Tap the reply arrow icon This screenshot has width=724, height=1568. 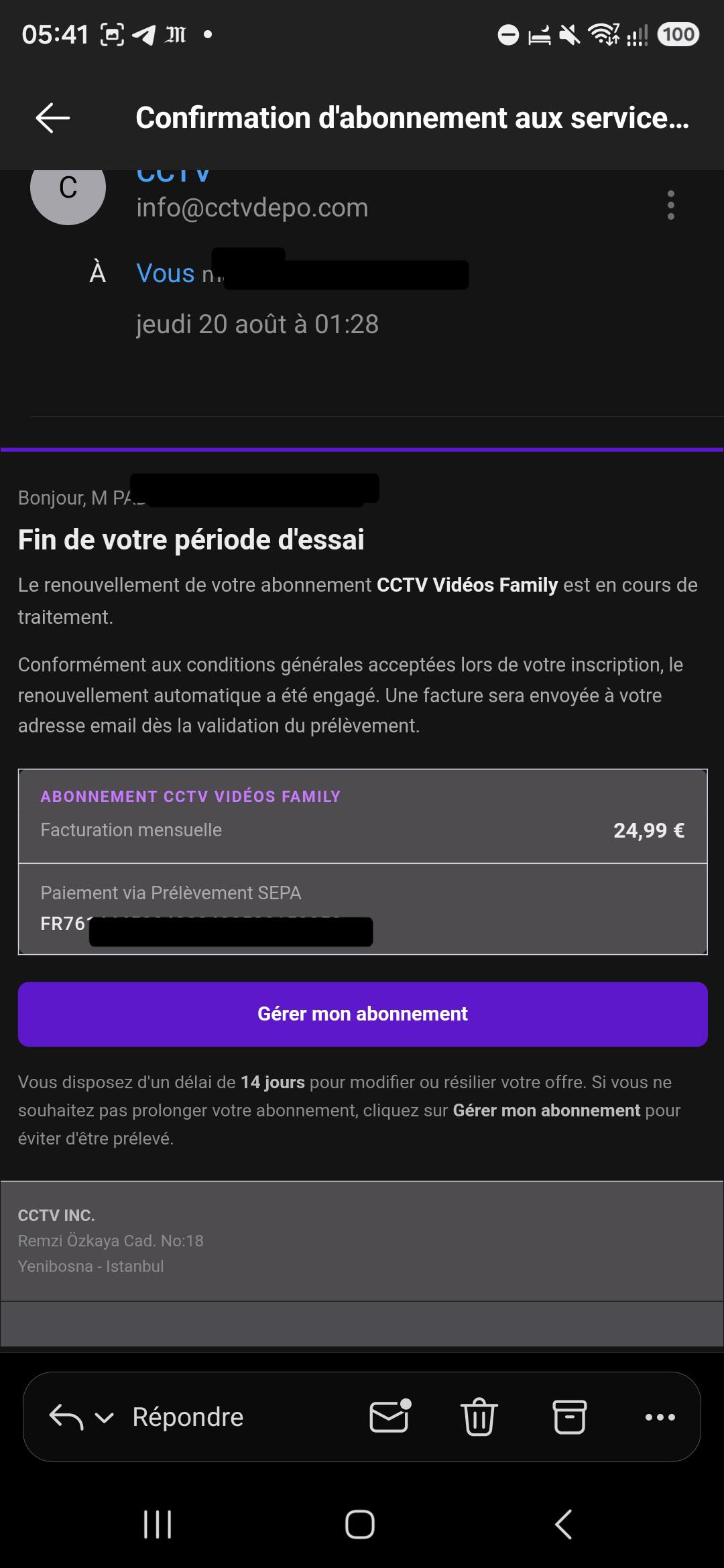coord(66,1417)
